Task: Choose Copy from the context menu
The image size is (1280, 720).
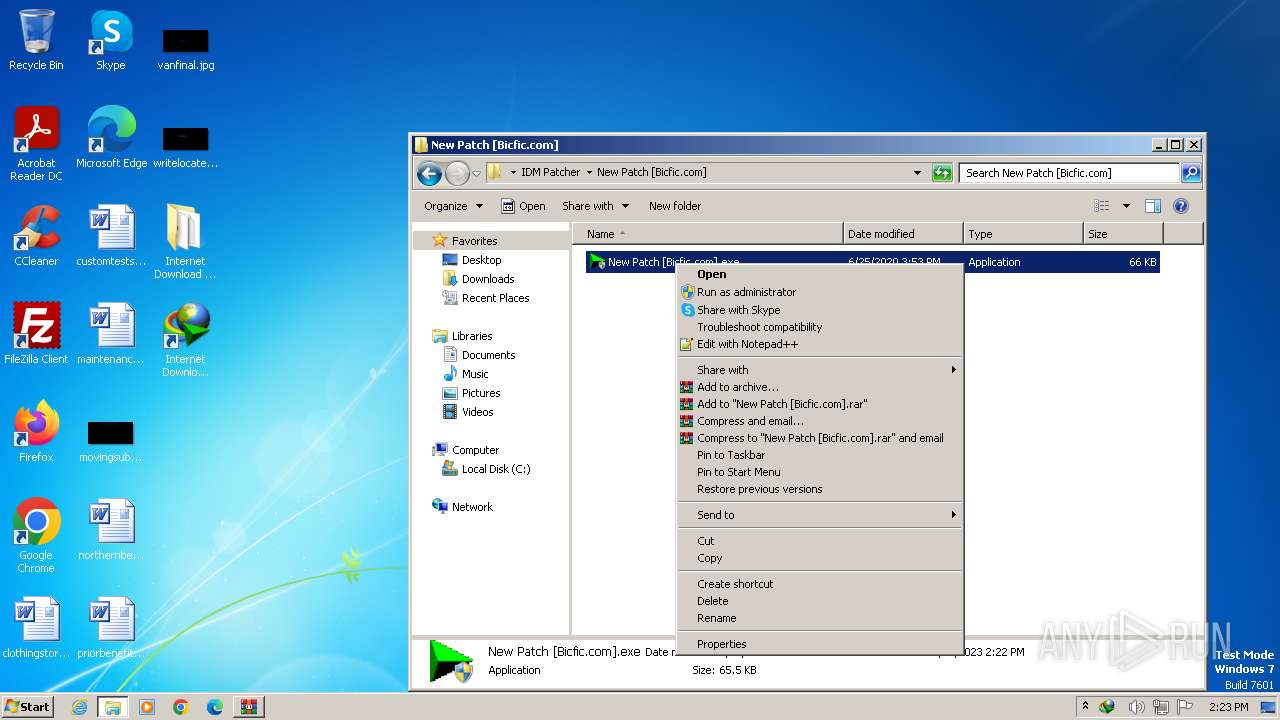Action: (819, 558)
